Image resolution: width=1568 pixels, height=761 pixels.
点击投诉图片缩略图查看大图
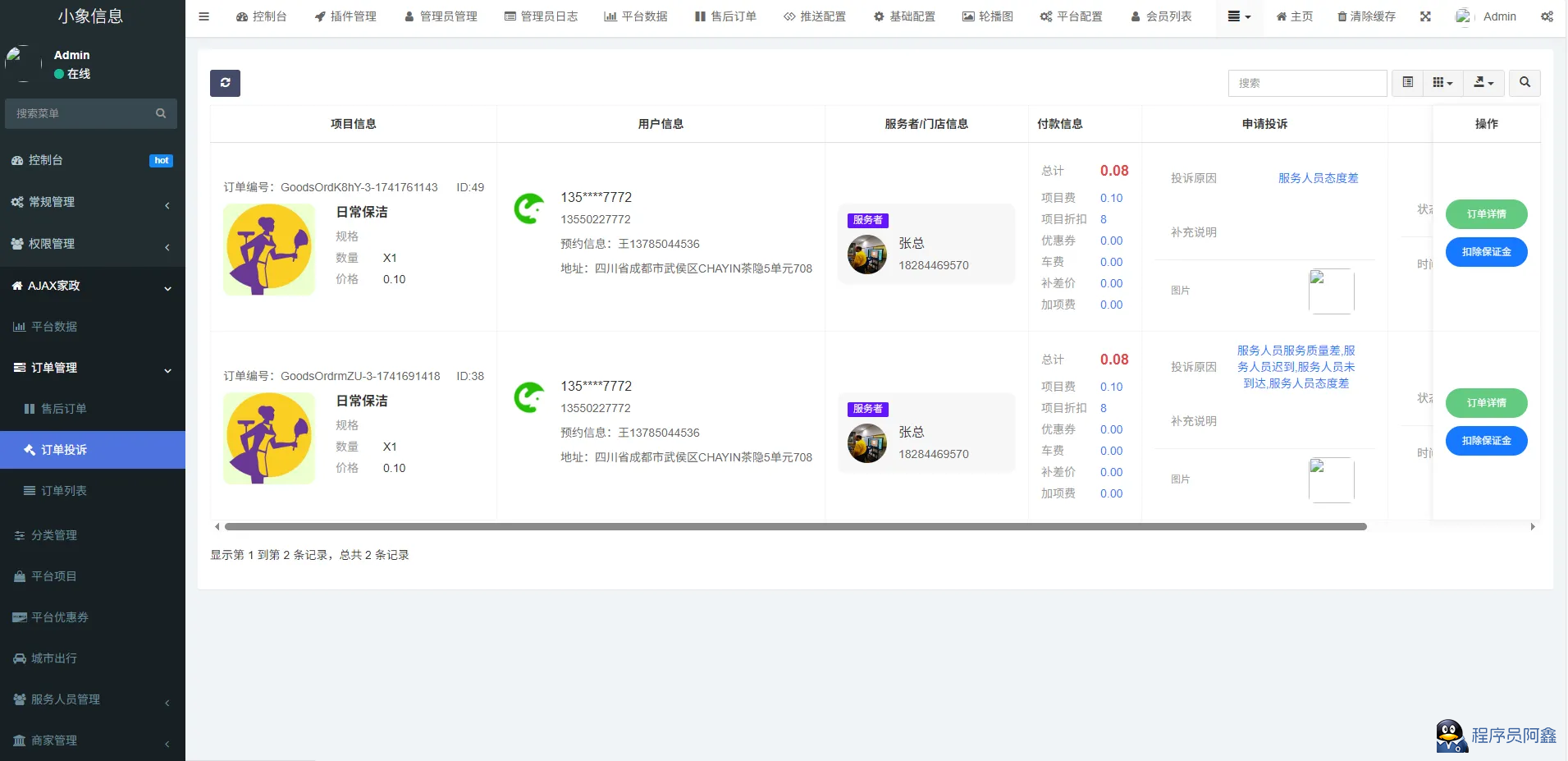click(x=1330, y=291)
